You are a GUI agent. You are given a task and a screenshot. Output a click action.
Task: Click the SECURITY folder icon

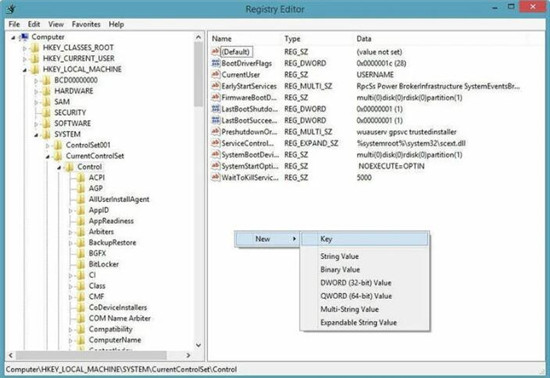coord(46,113)
